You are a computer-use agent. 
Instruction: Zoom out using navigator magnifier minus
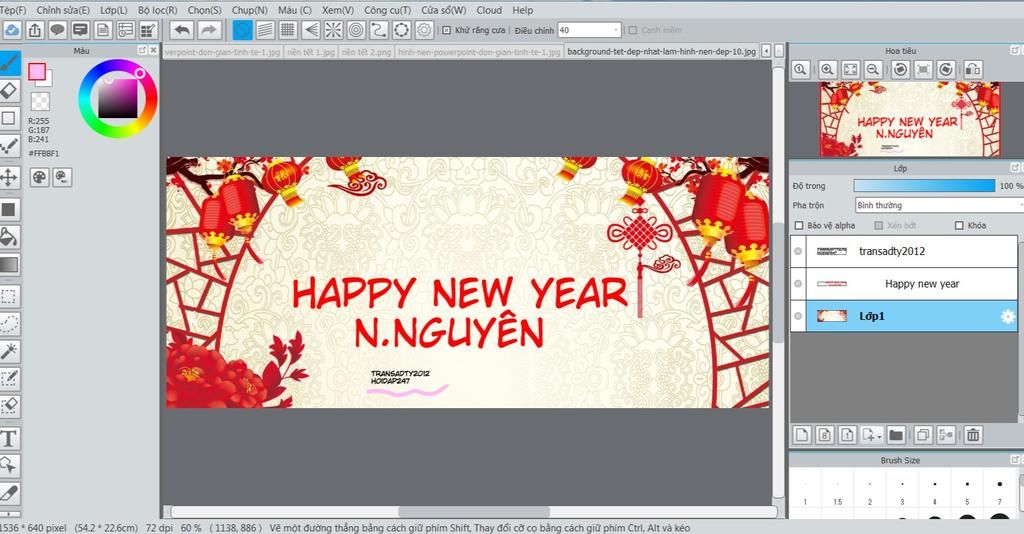(x=873, y=70)
